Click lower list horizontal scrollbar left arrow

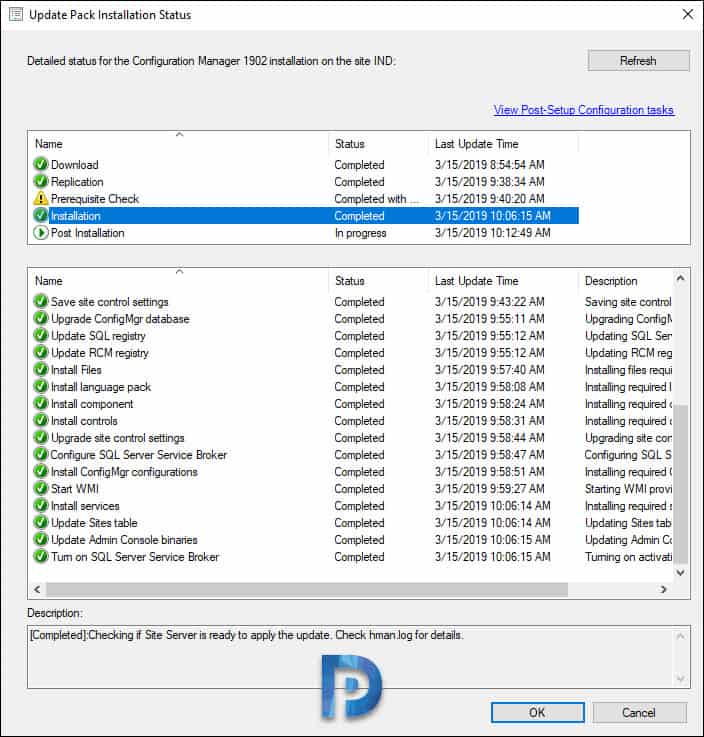(37, 589)
